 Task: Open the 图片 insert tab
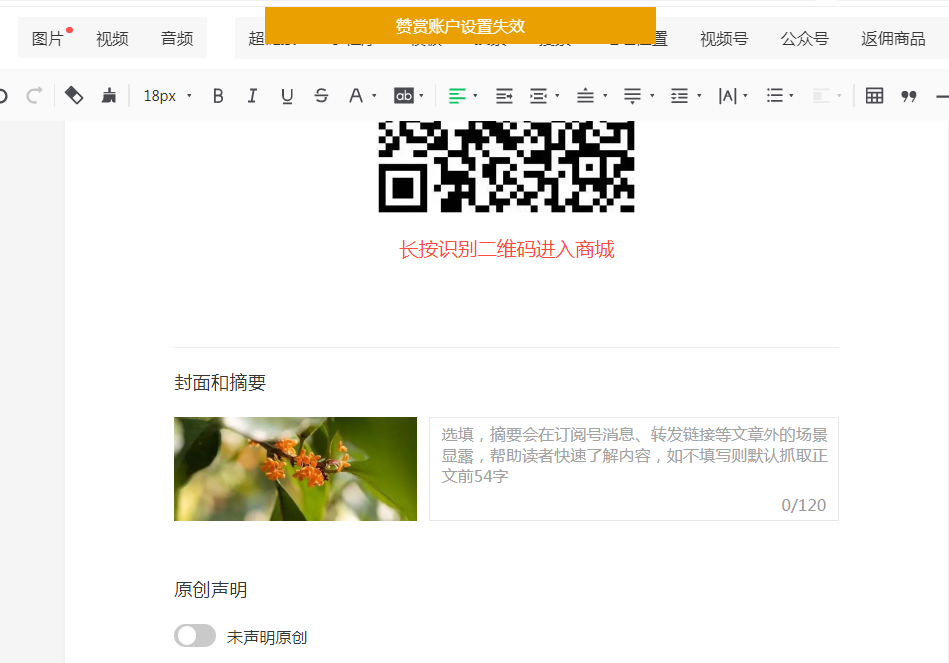48,39
